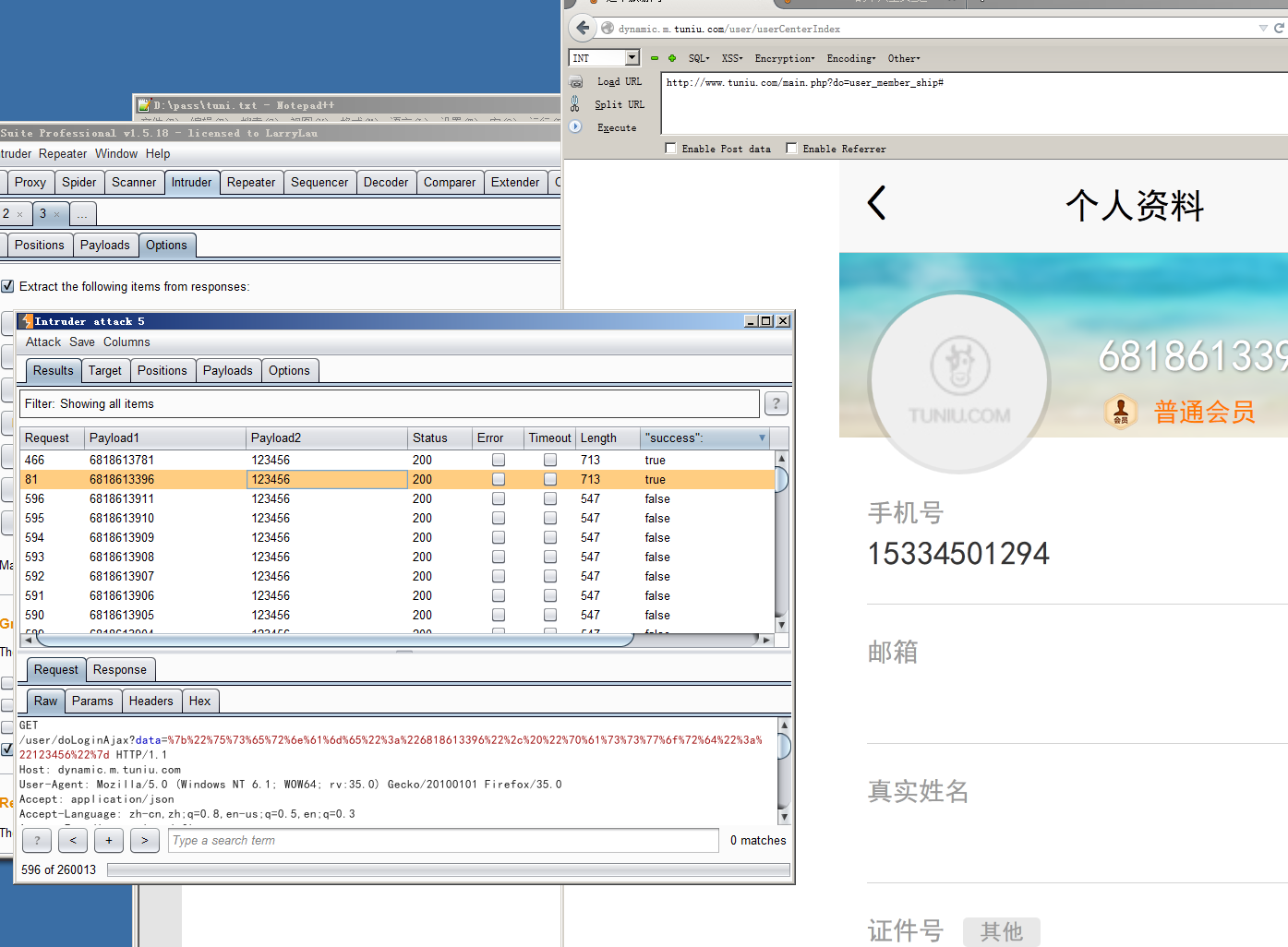Click the results table horizontal scrollbar thumb

[334, 639]
